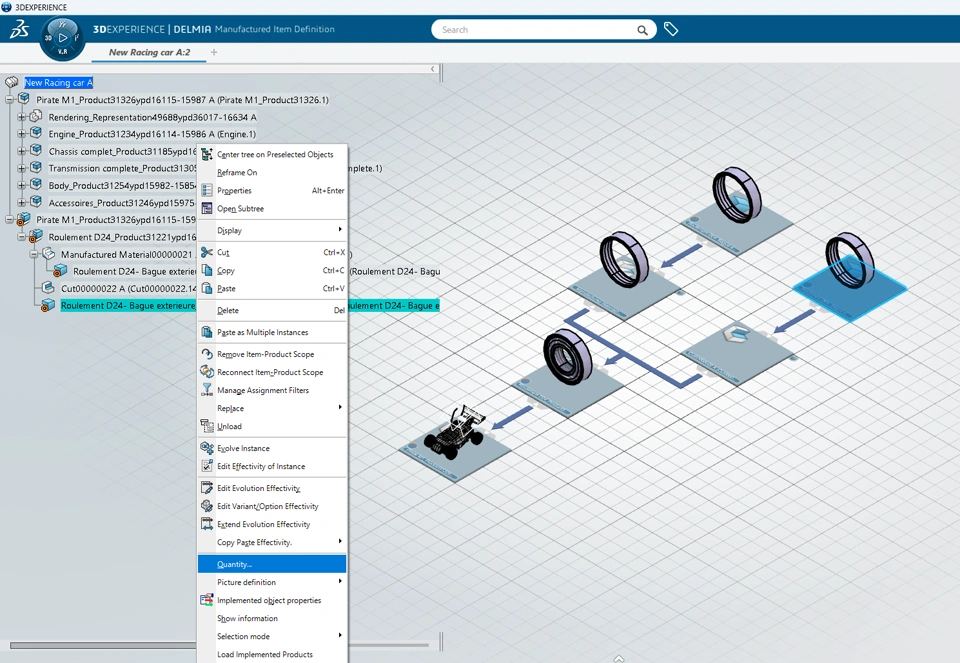The width and height of the screenshot is (960, 663).
Task: Expand the Transmission complete_Product tree node
Action: tap(21, 168)
